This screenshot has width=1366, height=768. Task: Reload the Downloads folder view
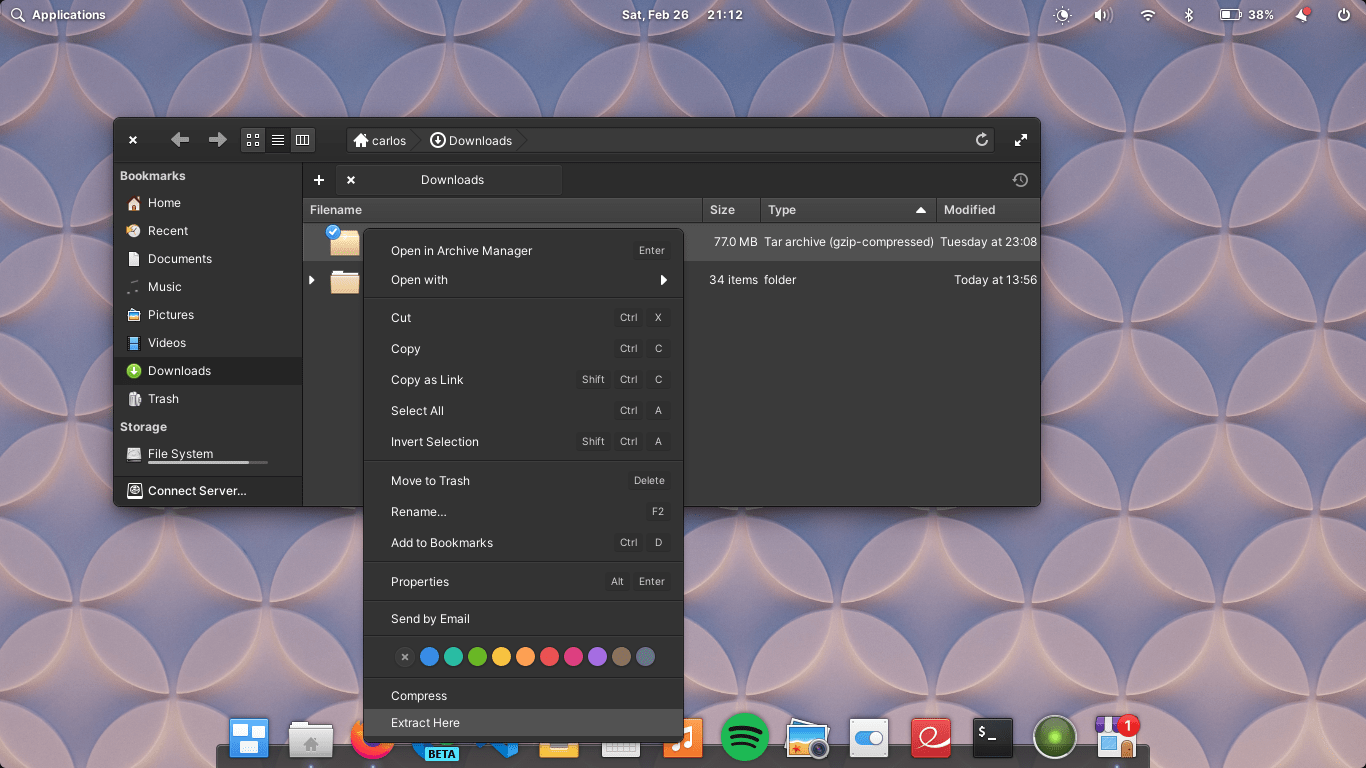(x=981, y=140)
